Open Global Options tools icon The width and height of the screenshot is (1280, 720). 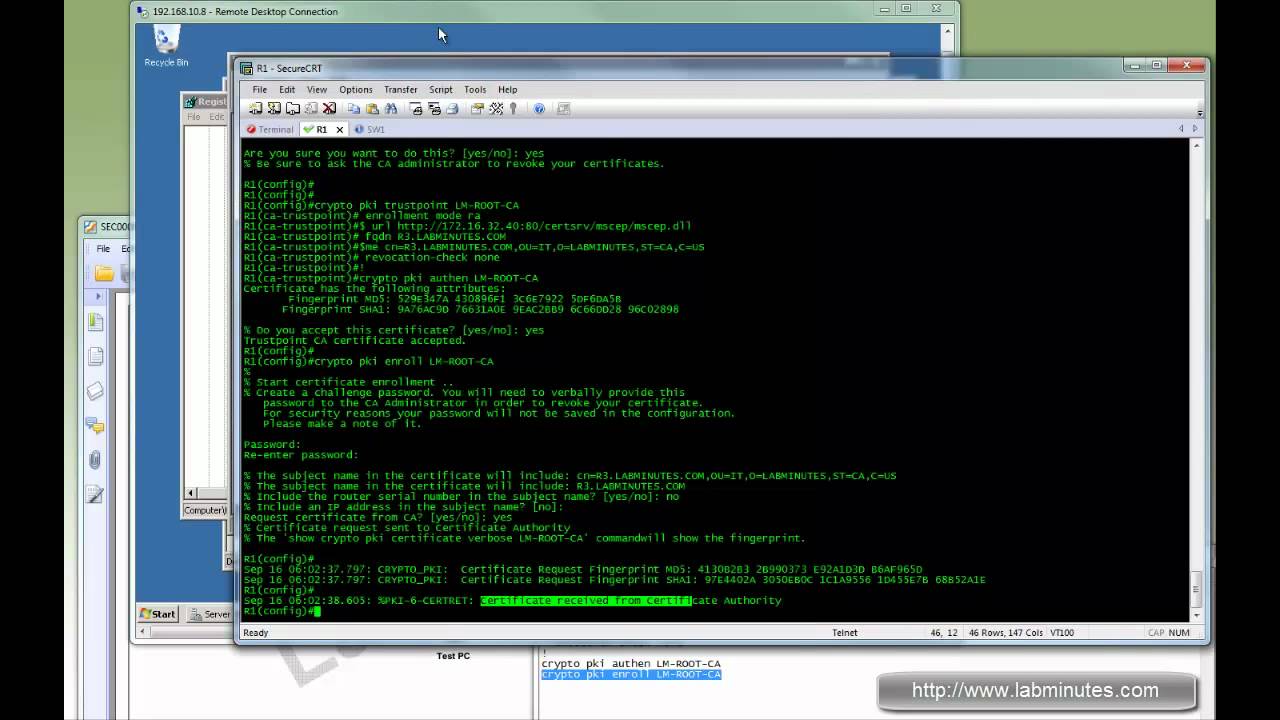coord(496,108)
